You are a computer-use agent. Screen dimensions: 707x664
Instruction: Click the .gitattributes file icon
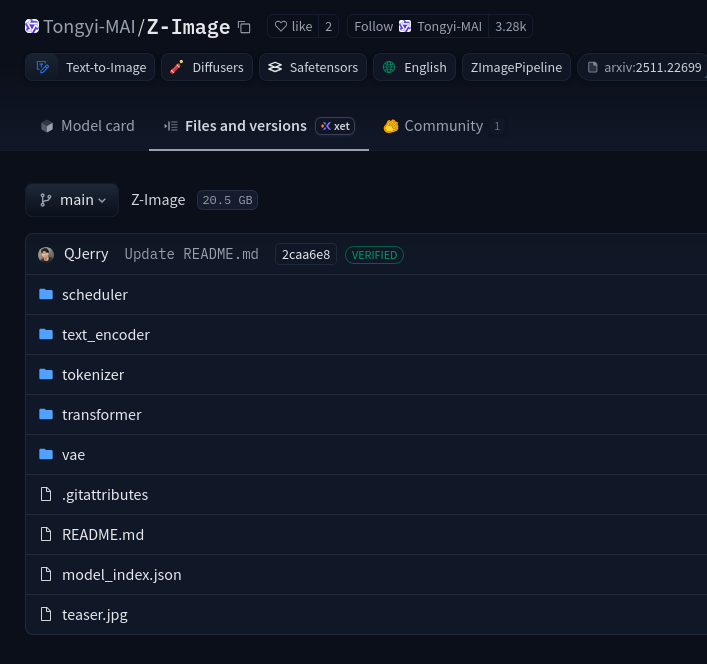click(46, 495)
